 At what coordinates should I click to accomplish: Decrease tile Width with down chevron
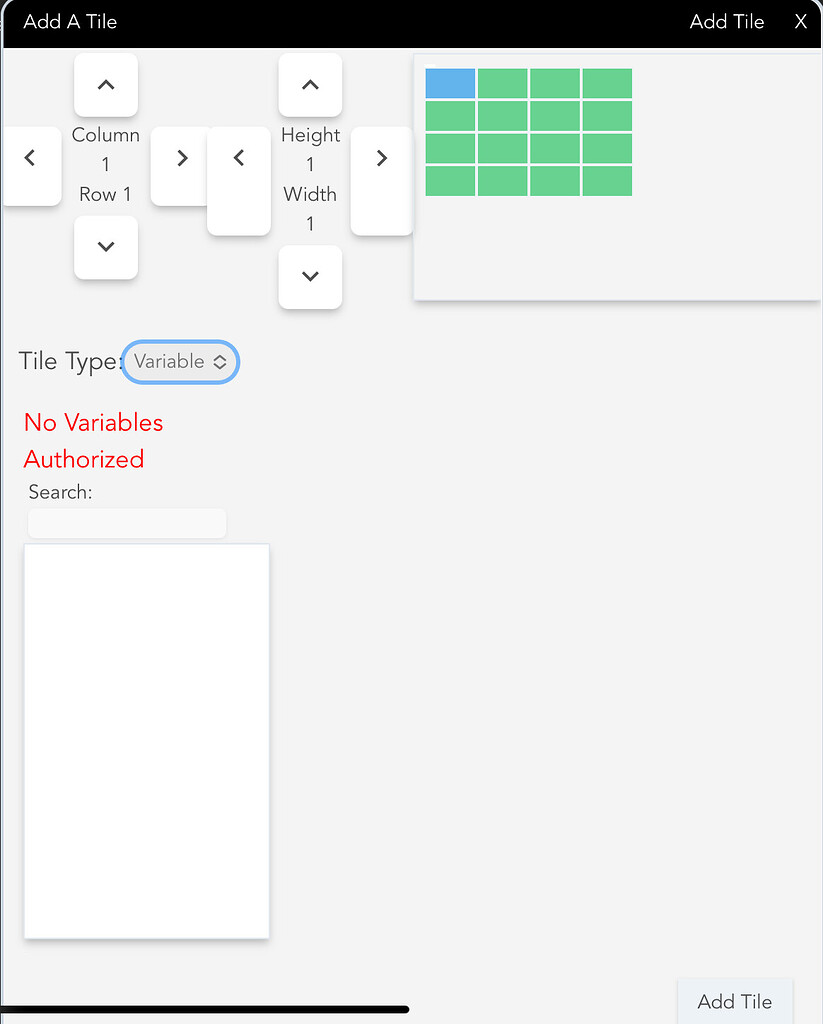[310, 277]
